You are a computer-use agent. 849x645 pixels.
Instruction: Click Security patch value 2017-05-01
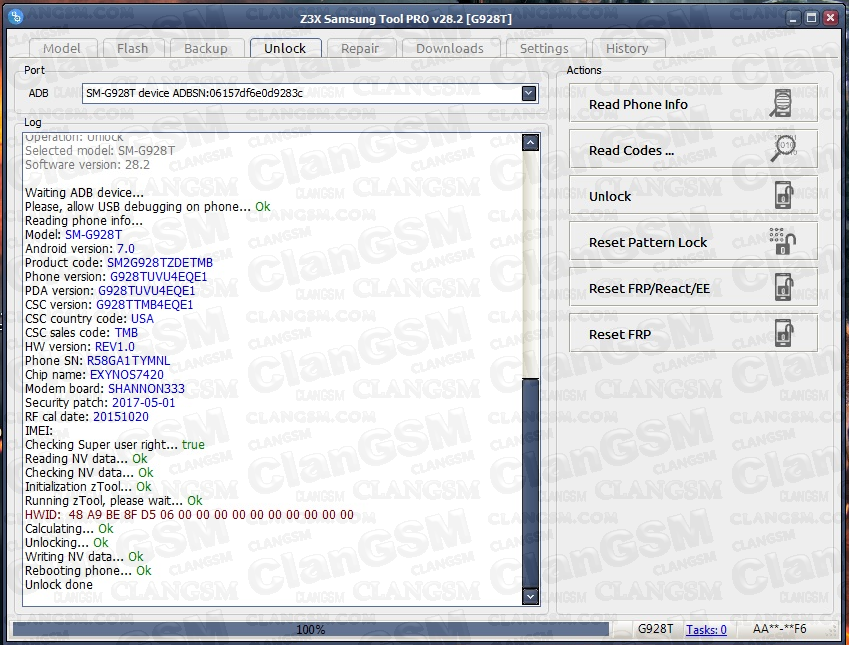click(143, 403)
